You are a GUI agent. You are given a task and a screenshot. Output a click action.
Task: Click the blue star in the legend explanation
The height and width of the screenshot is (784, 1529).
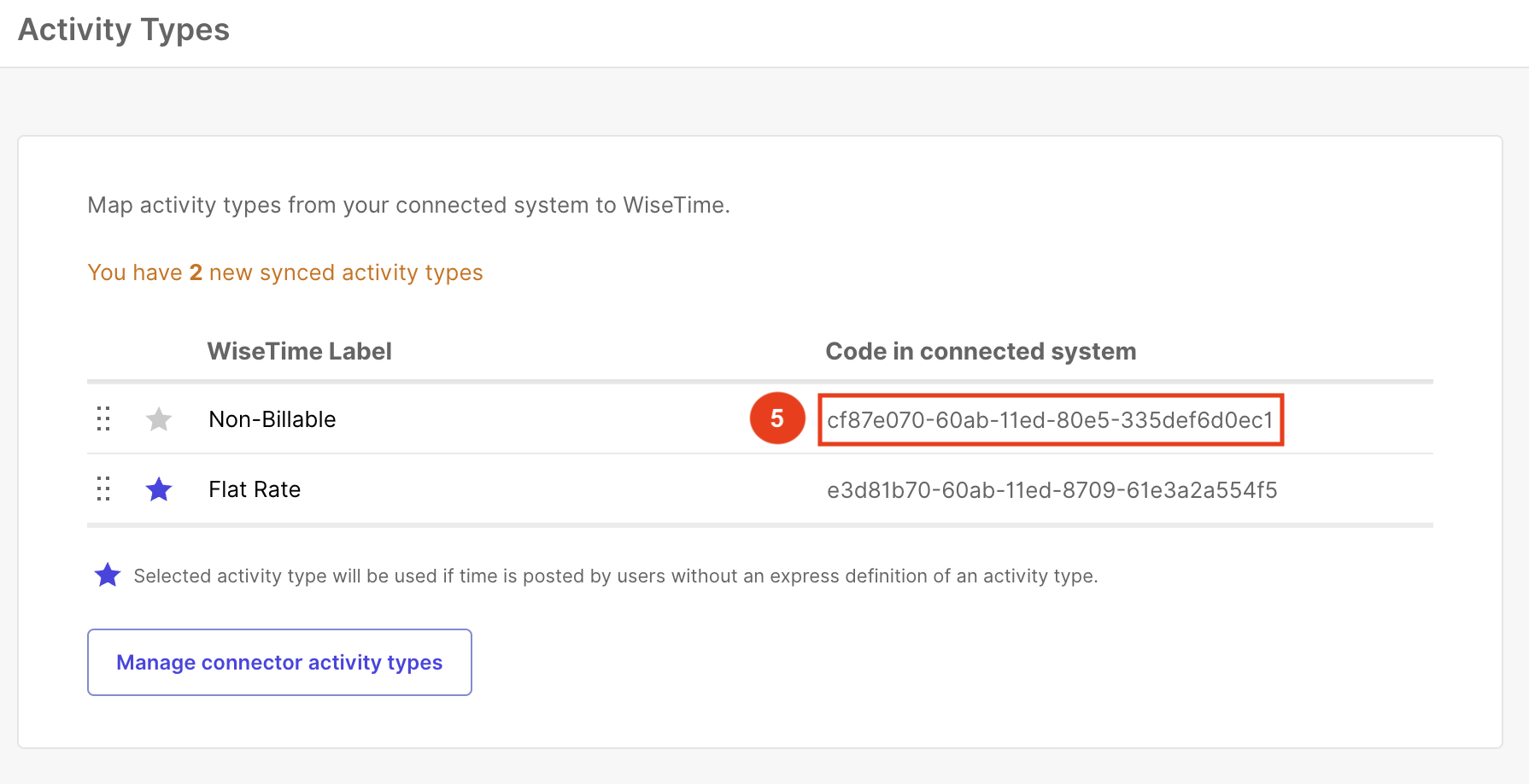(108, 576)
